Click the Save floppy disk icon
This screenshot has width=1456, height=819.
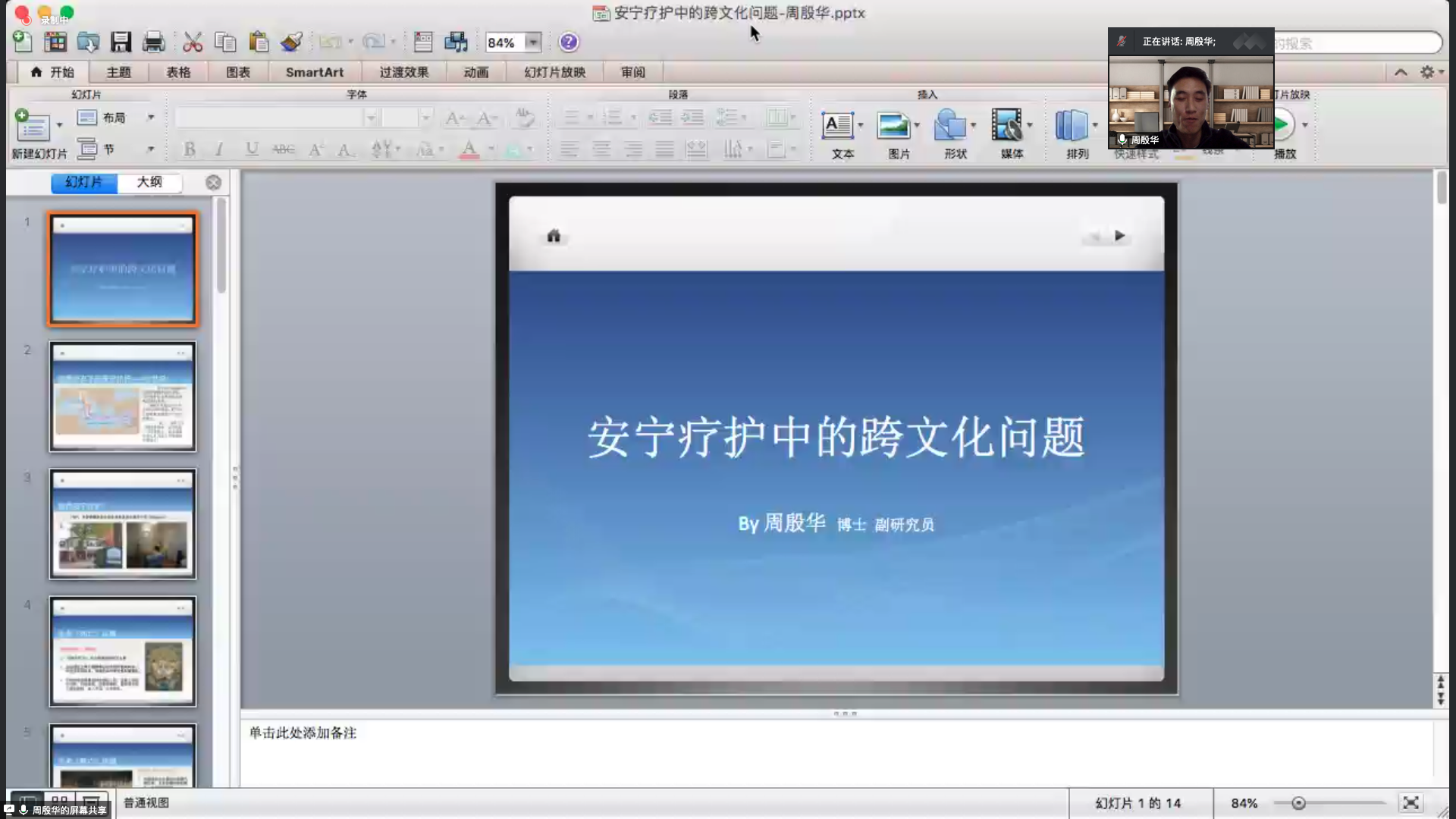[121, 42]
